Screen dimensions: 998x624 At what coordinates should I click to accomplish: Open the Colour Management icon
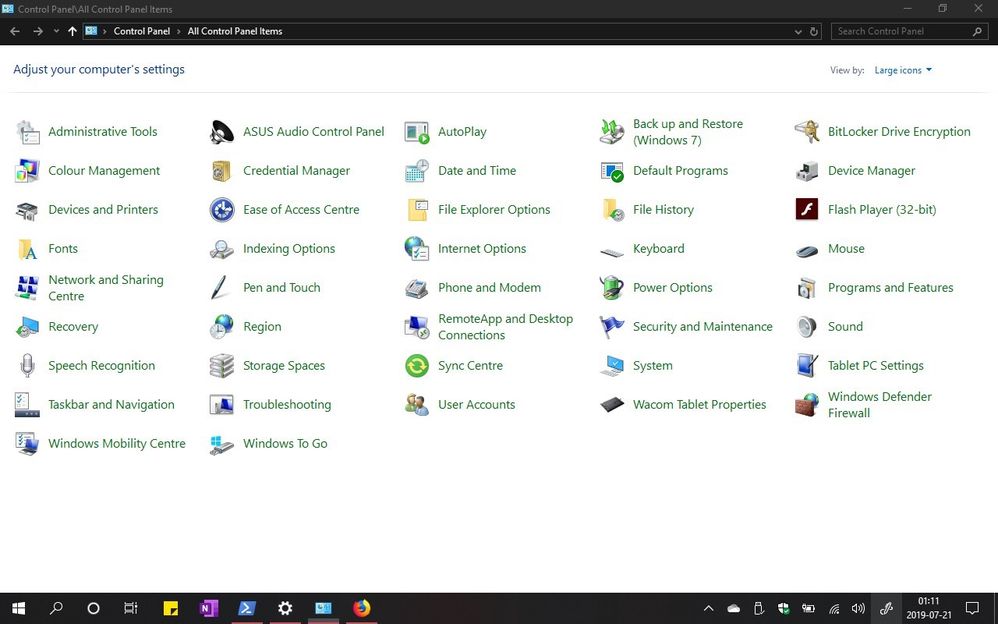(27, 171)
